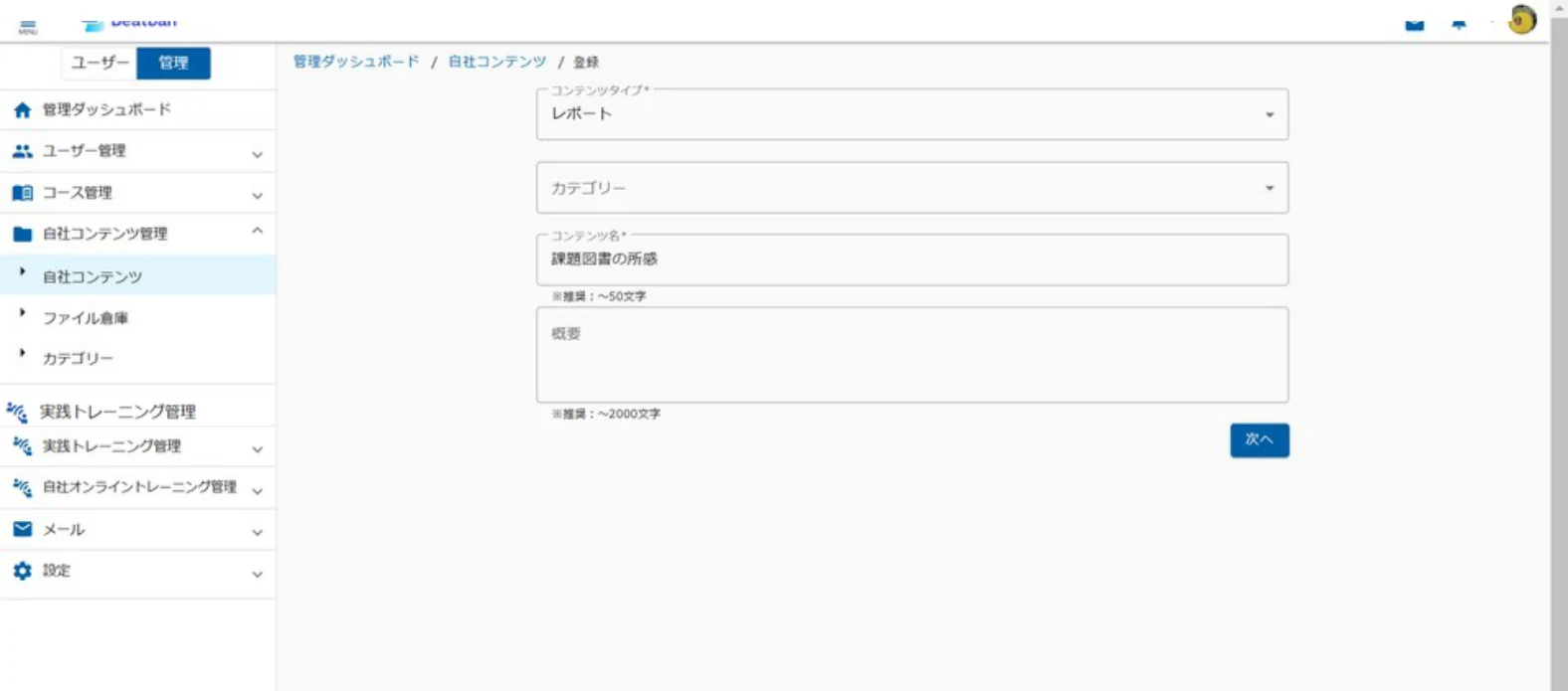Switch to ユーザー tab
The image size is (1568, 691).
99,63
